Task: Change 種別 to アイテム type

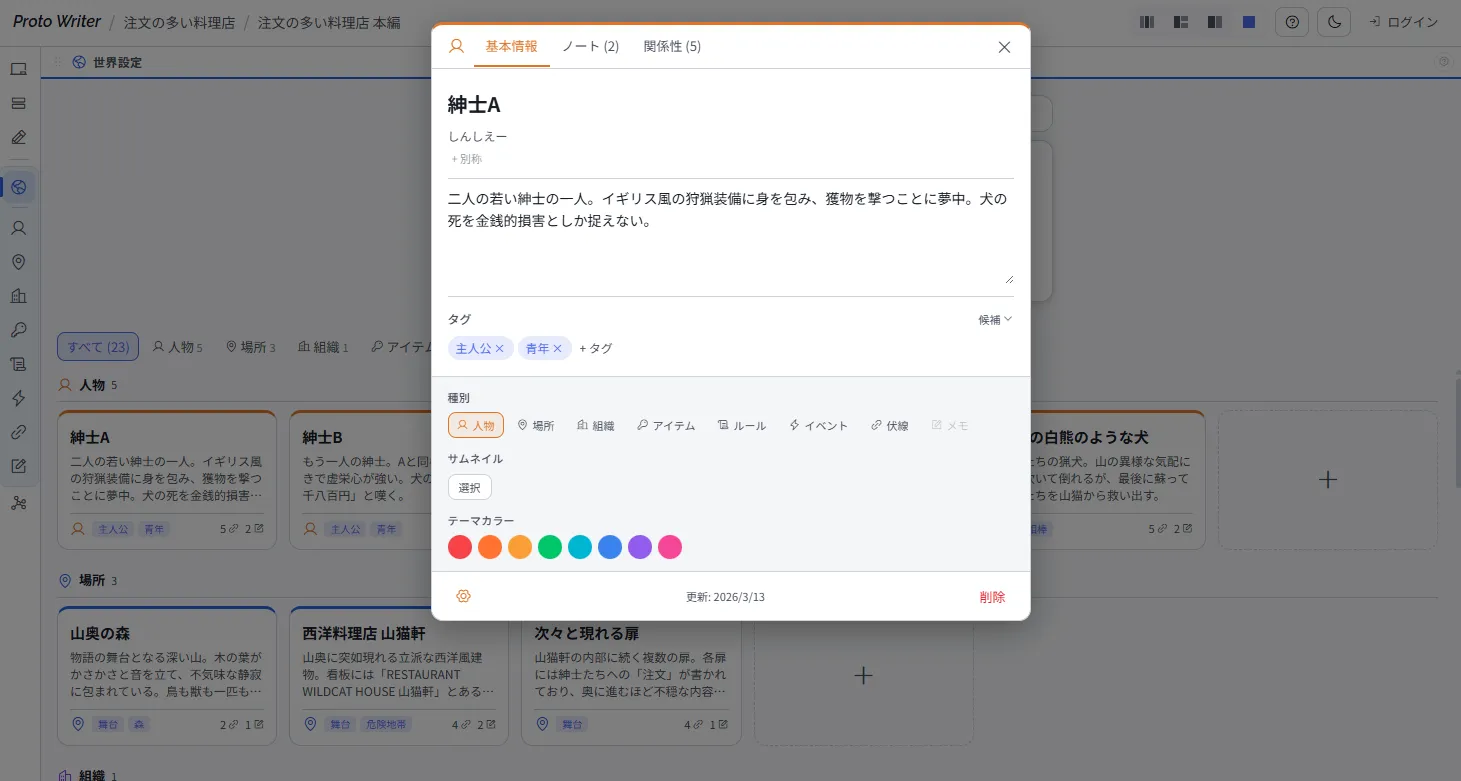Action: point(665,425)
